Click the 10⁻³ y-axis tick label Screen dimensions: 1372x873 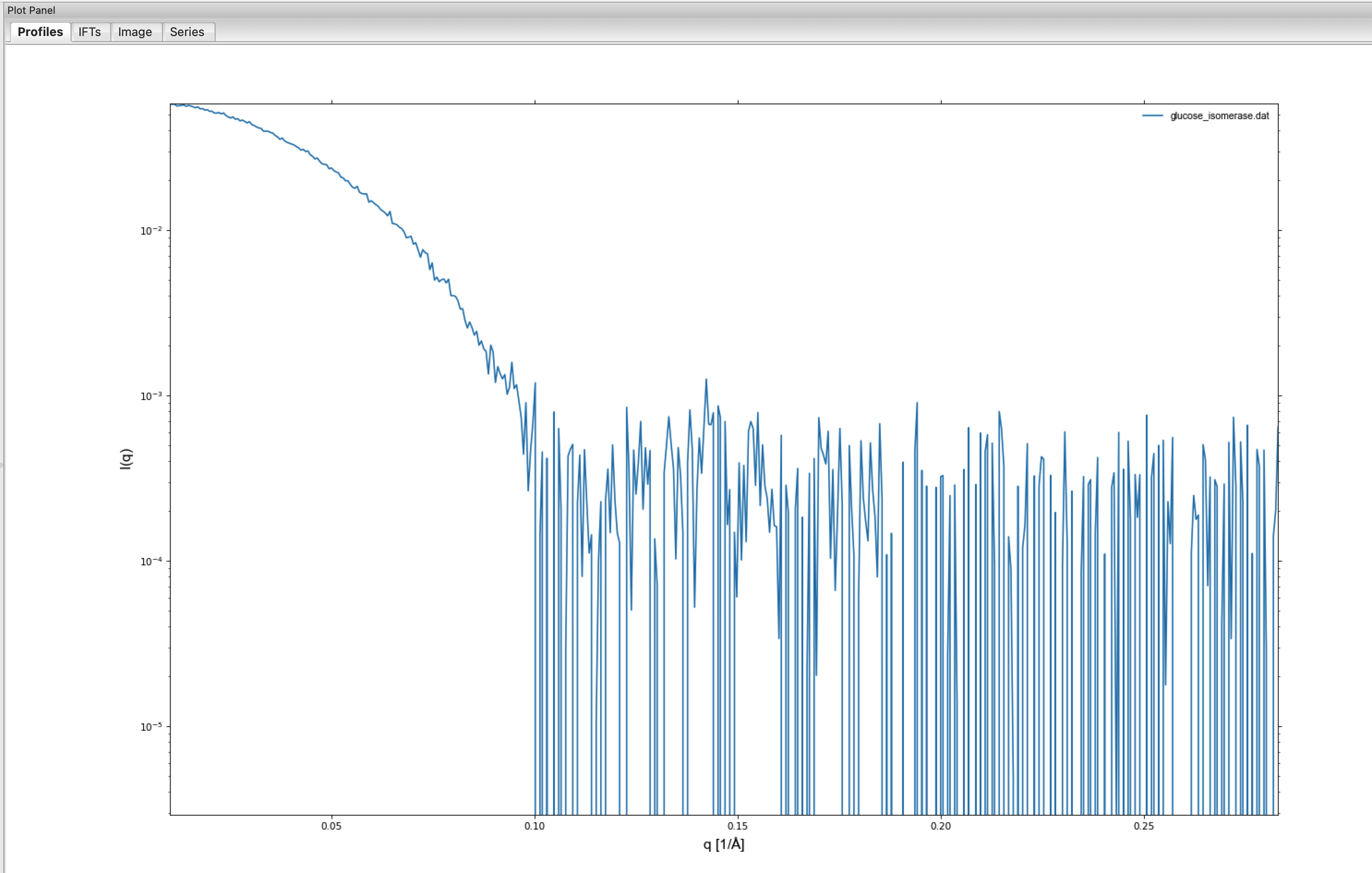click(x=151, y=396)
